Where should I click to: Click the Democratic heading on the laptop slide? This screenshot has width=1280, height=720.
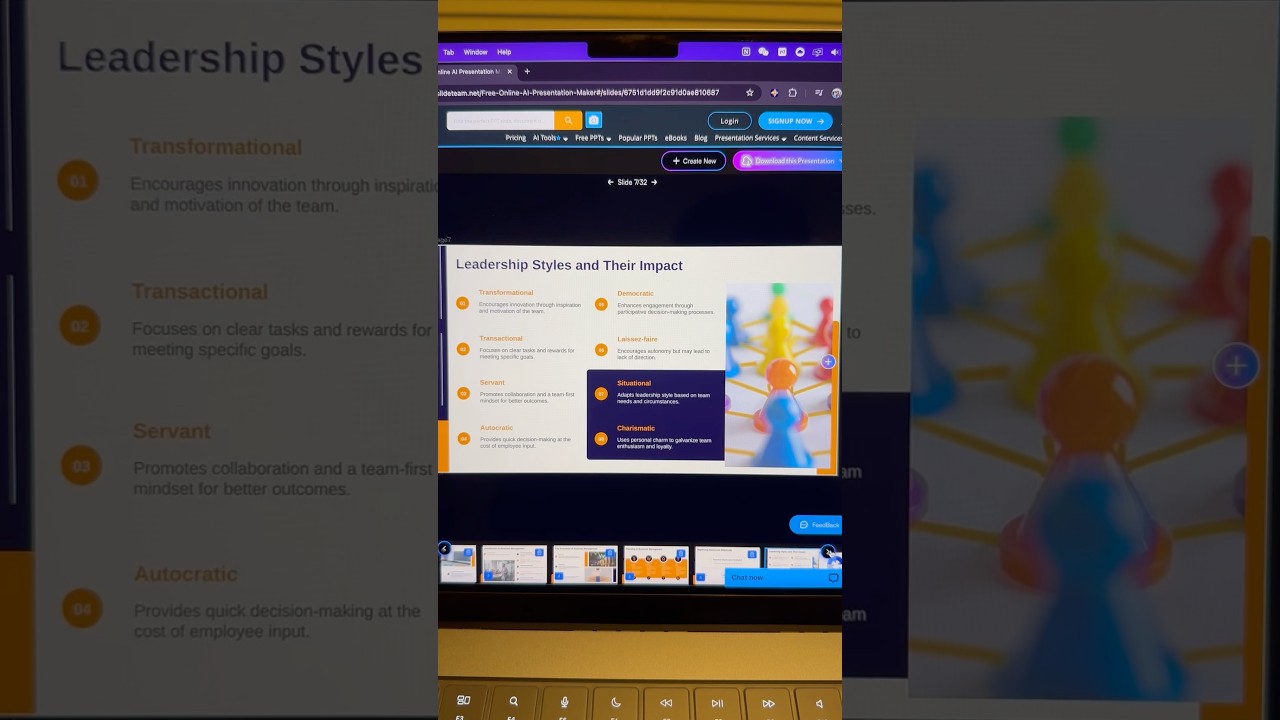[x=635, y=293]
